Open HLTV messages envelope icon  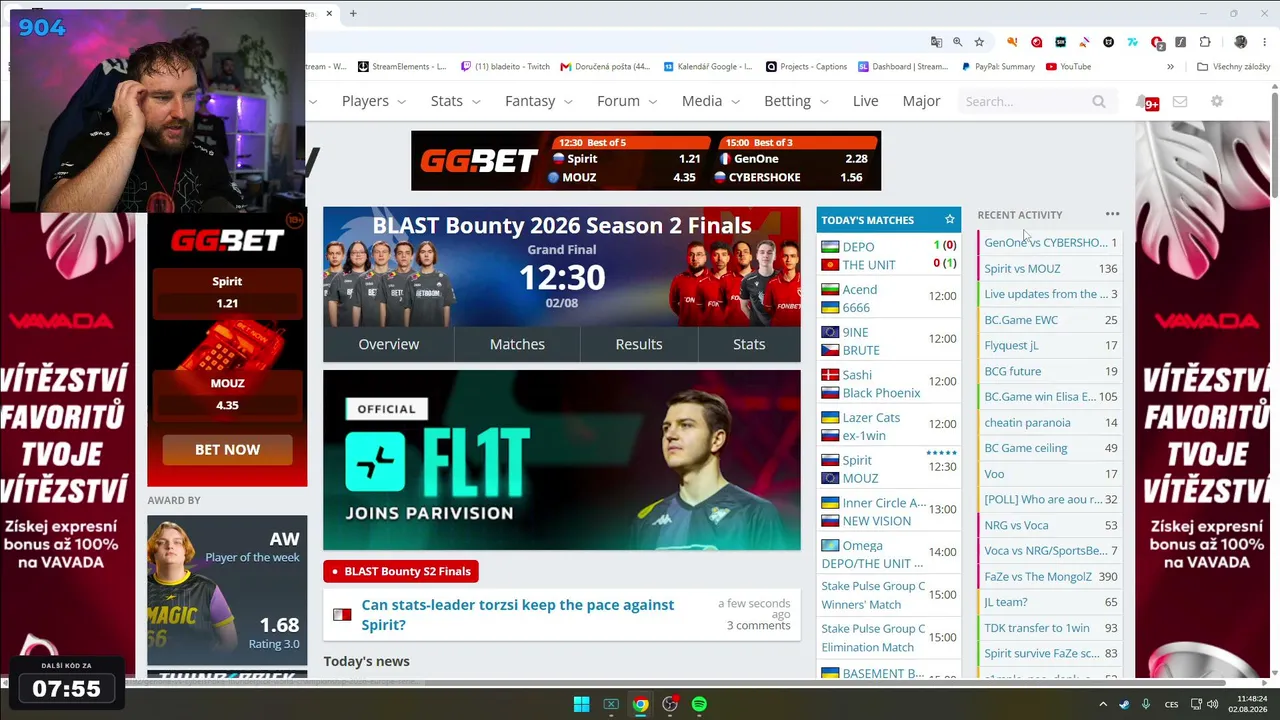click(x=1180, y=101)
